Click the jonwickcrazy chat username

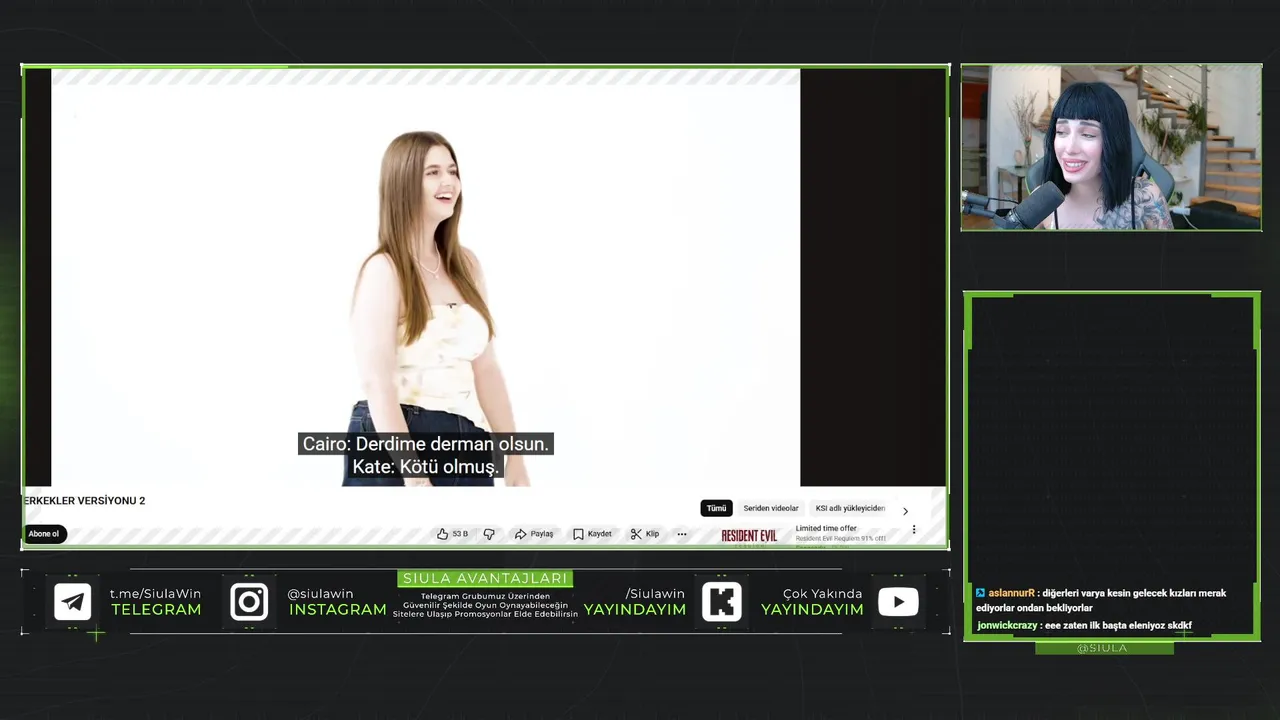click(x=1007, y=626)
